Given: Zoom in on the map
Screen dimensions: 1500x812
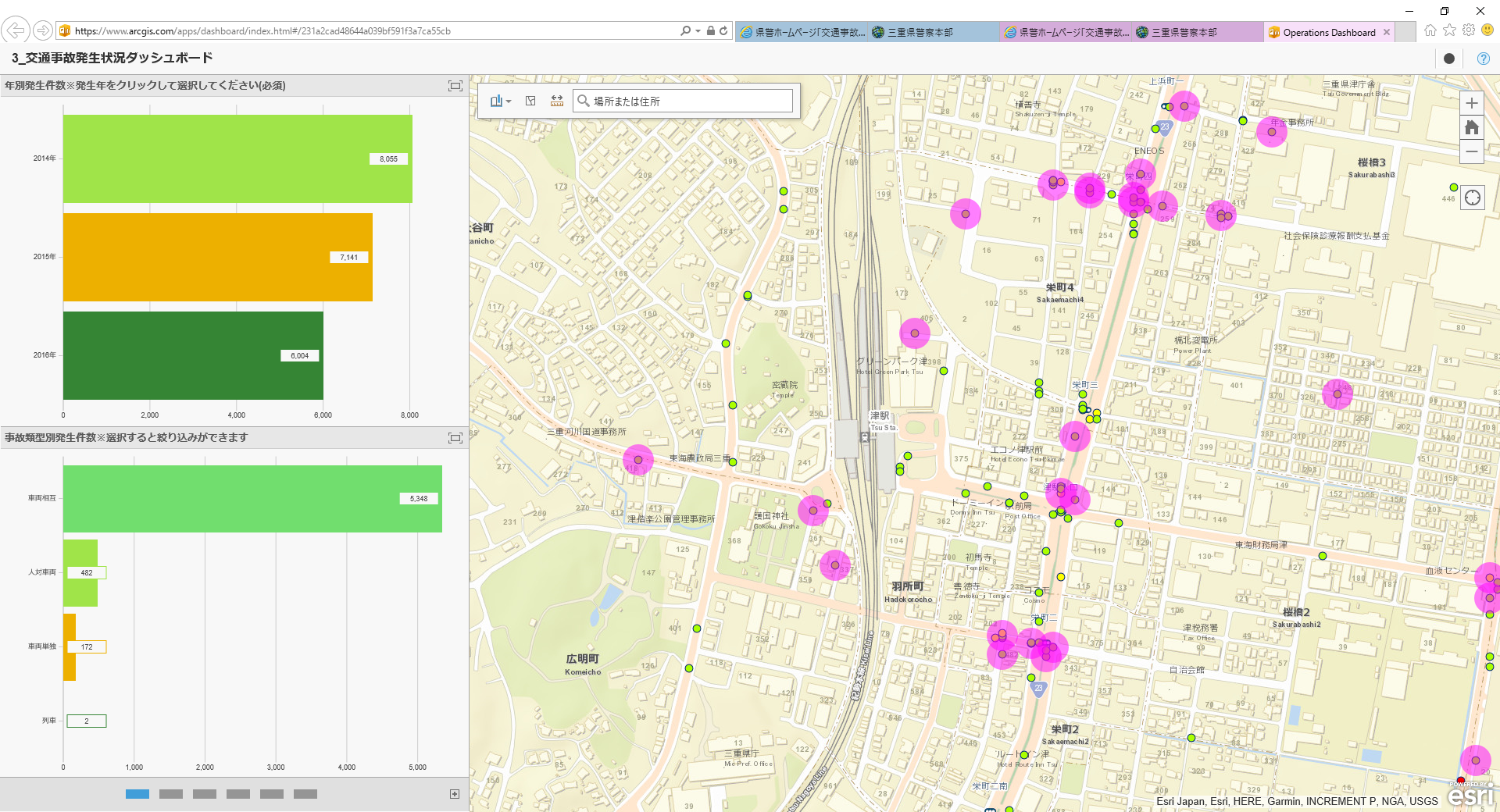Looking at the screenshot, I should tap(1472, 103).
